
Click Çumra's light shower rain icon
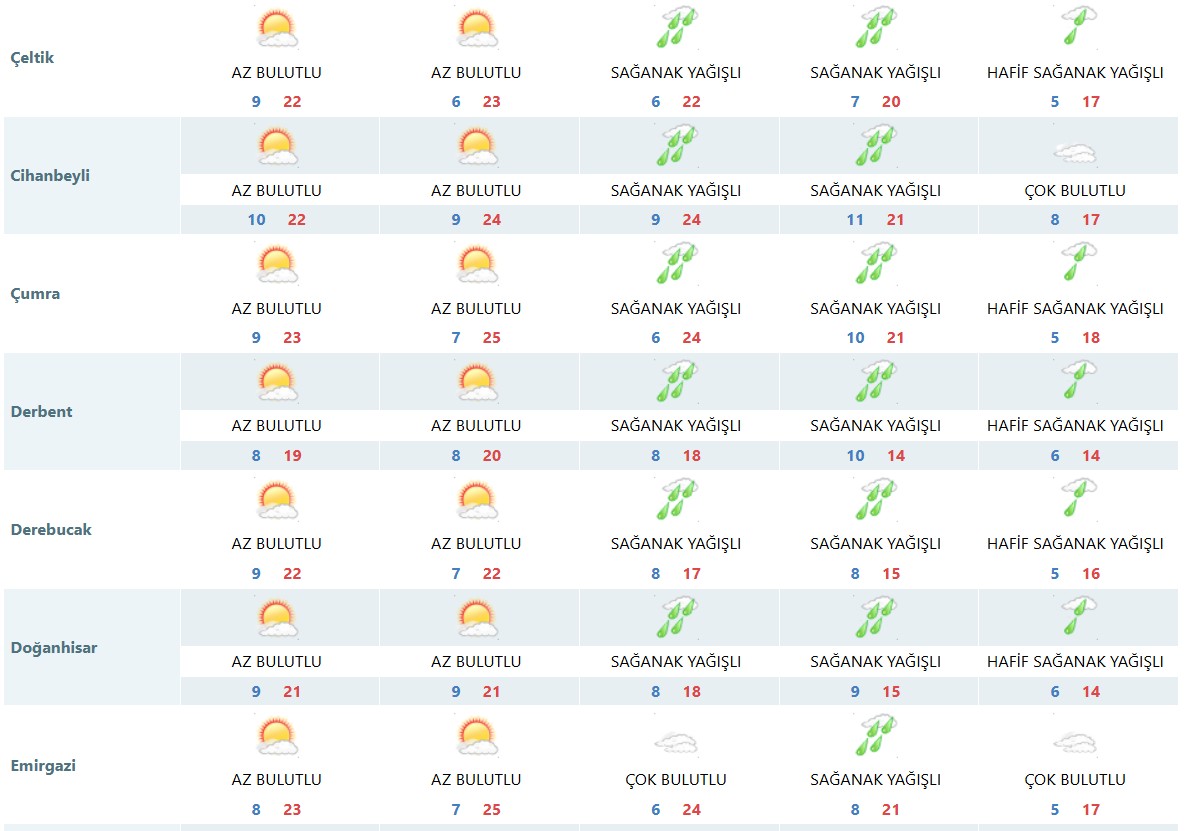pos(1078,263)
